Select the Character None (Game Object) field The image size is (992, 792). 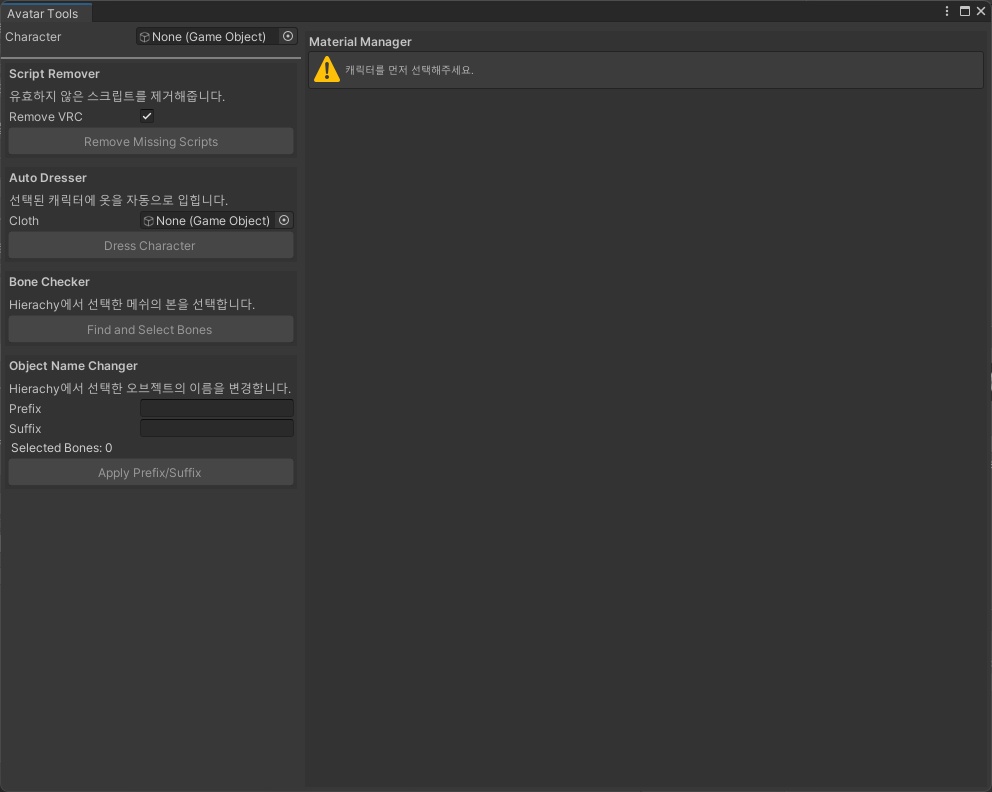[x=210, y=36]
